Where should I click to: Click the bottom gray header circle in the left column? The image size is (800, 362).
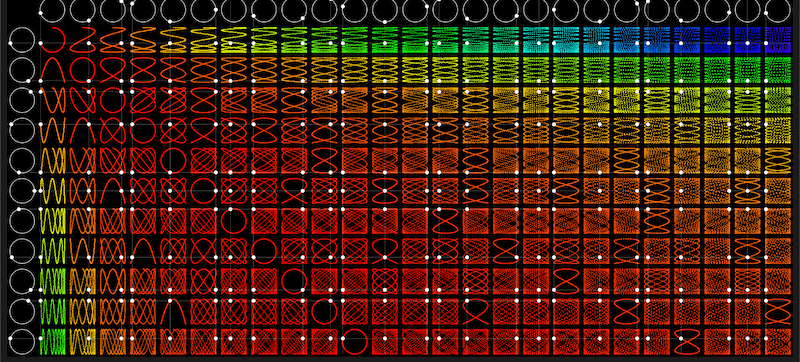pos(22,341)
